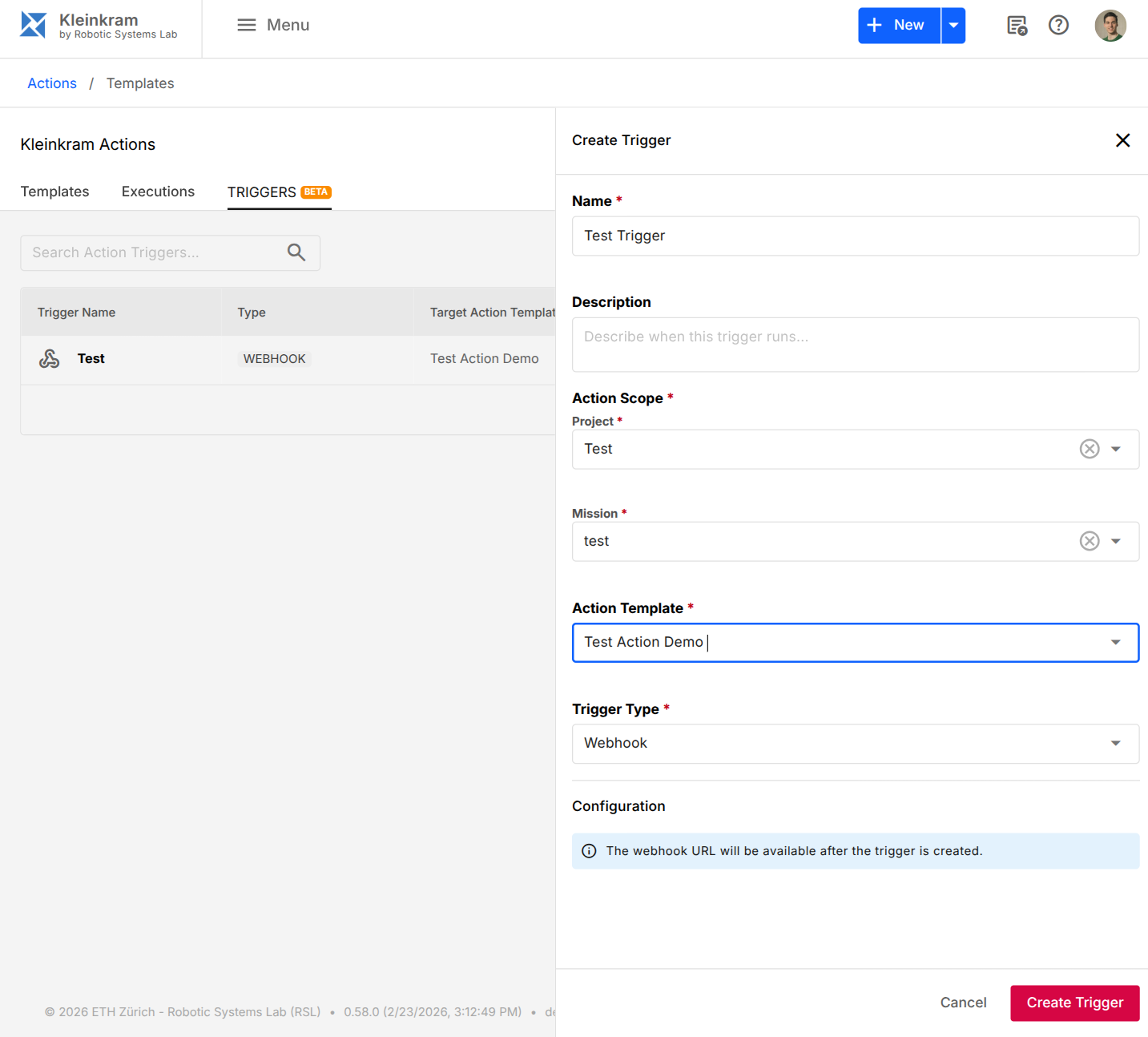Switch to the Executions tab
Viewport: 1148px width, 1037px height.
[x=158, y=192]
